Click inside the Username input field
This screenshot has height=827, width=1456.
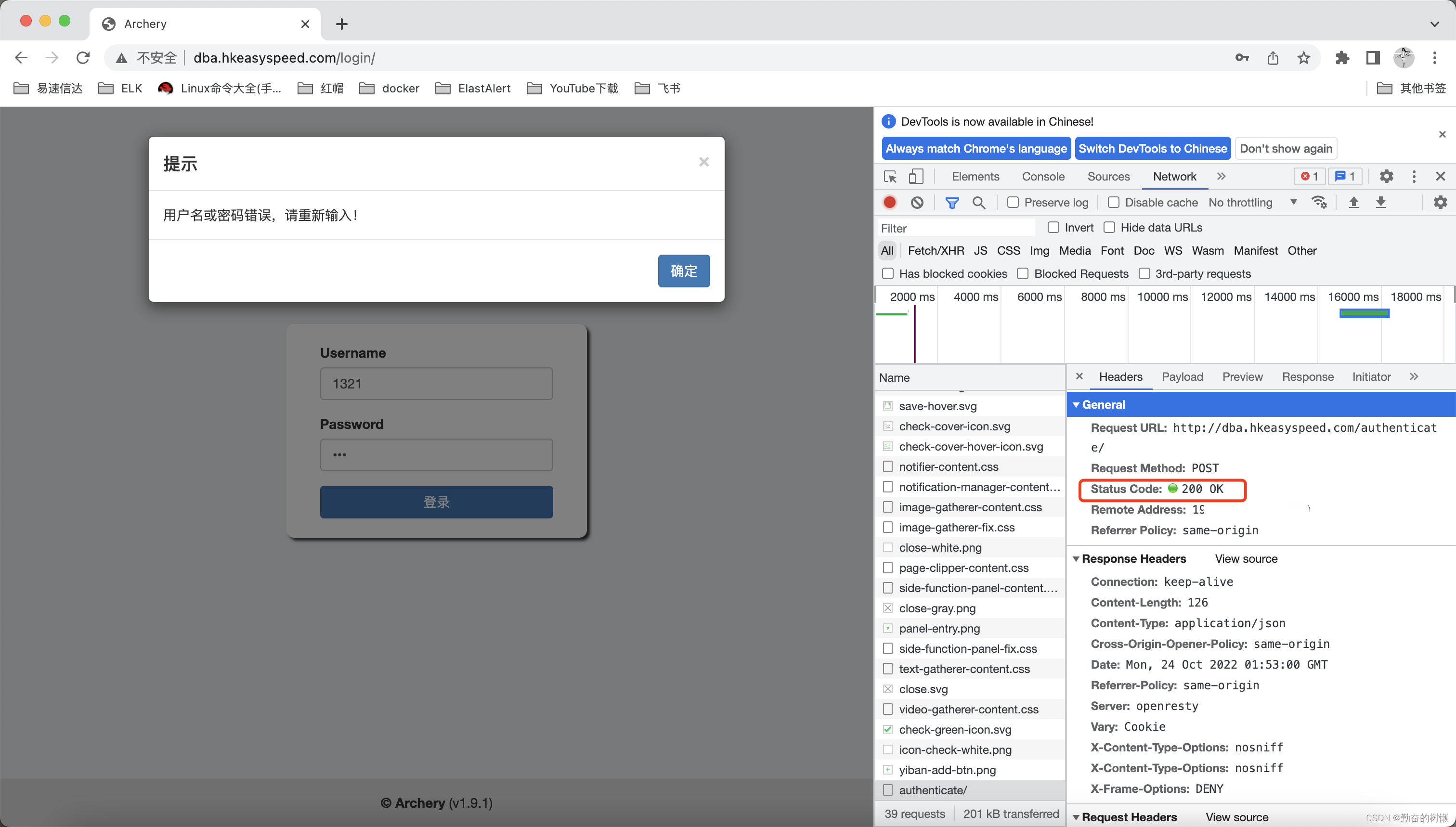click(436, 383)
